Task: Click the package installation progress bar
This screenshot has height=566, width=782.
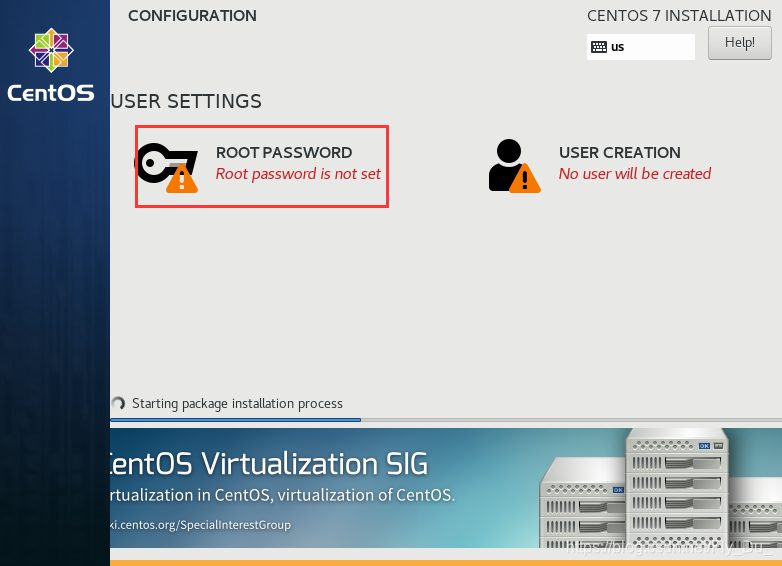Action: 446,420
